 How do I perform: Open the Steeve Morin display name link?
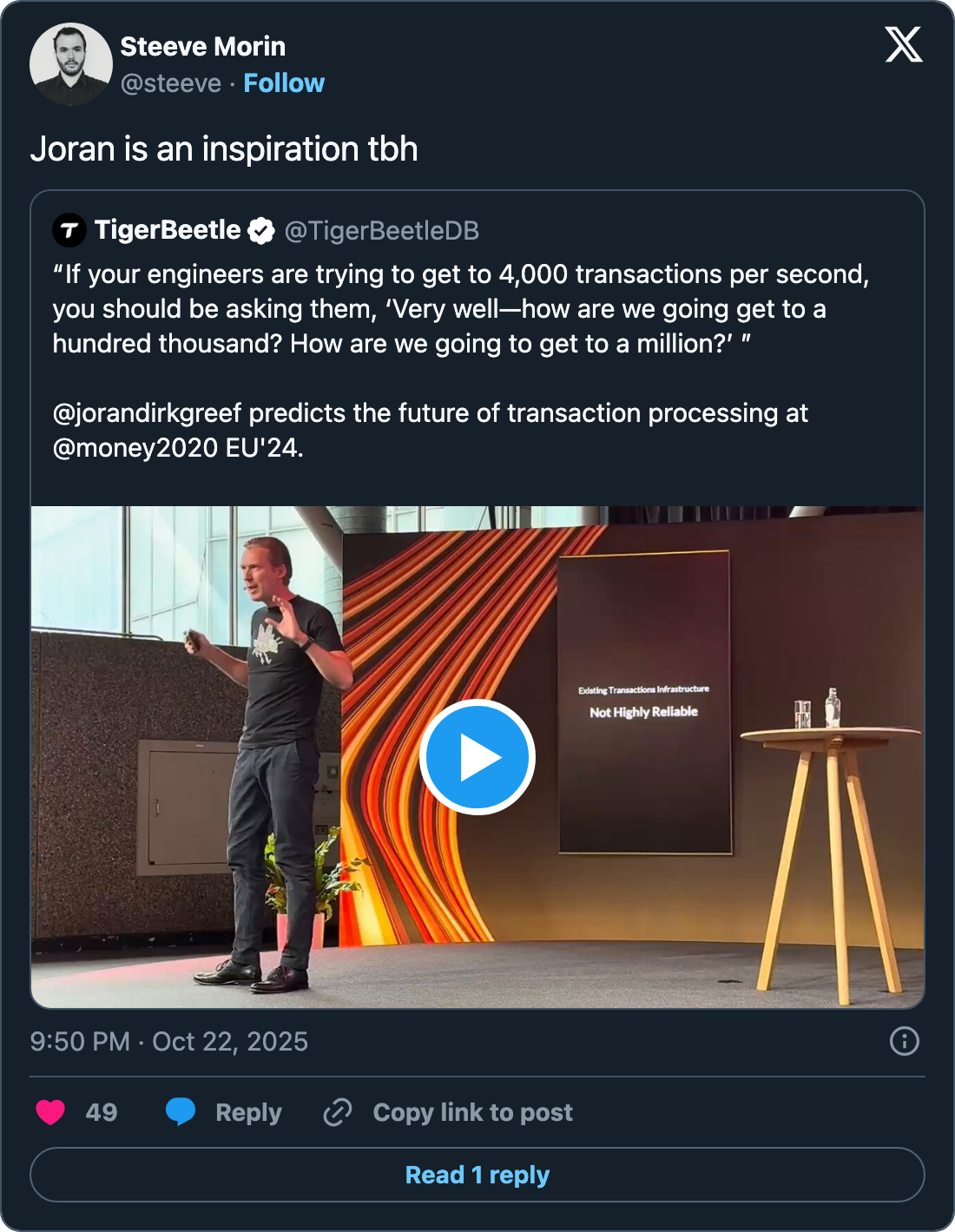click(202, 47)
